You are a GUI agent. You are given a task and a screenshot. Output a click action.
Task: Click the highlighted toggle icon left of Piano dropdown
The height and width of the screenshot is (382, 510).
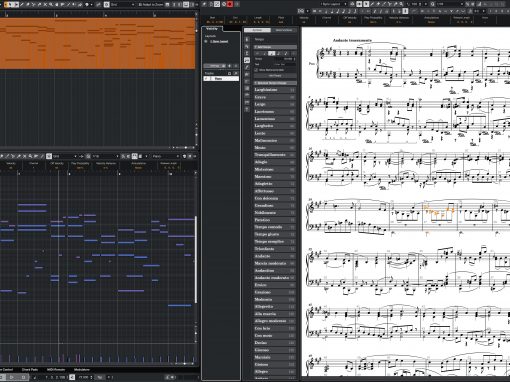pyautogui.click(x=135, y=156)
